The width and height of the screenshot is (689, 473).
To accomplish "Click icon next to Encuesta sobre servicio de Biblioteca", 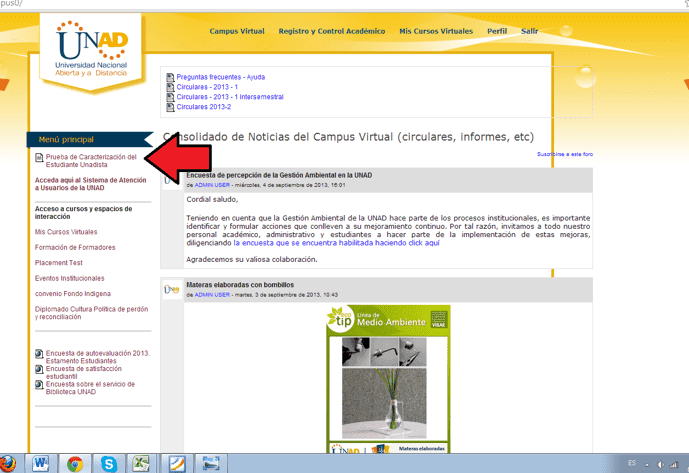I will pyautogui.click(x=39, y=385).
